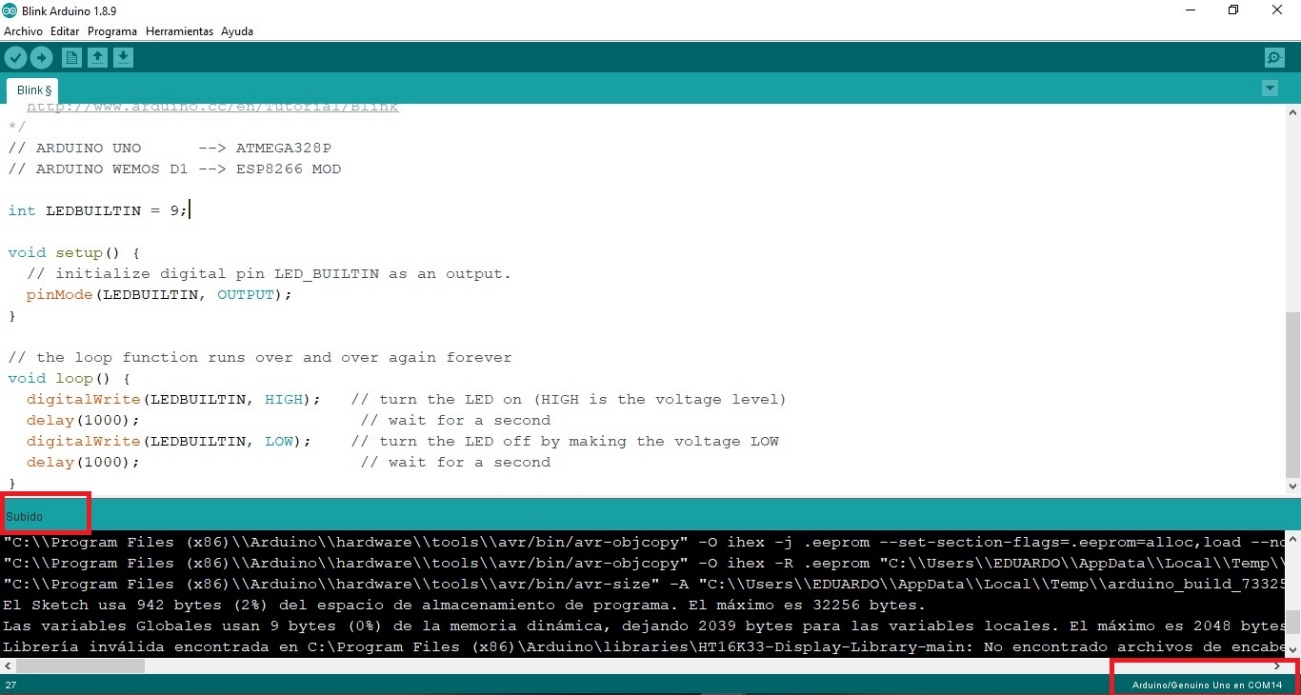Image resolution: width=1301 pixels, height=695 pixels.
Task: Click the Arduino logo in title bar
Action: pyautogui.click(x=10, y=10)
